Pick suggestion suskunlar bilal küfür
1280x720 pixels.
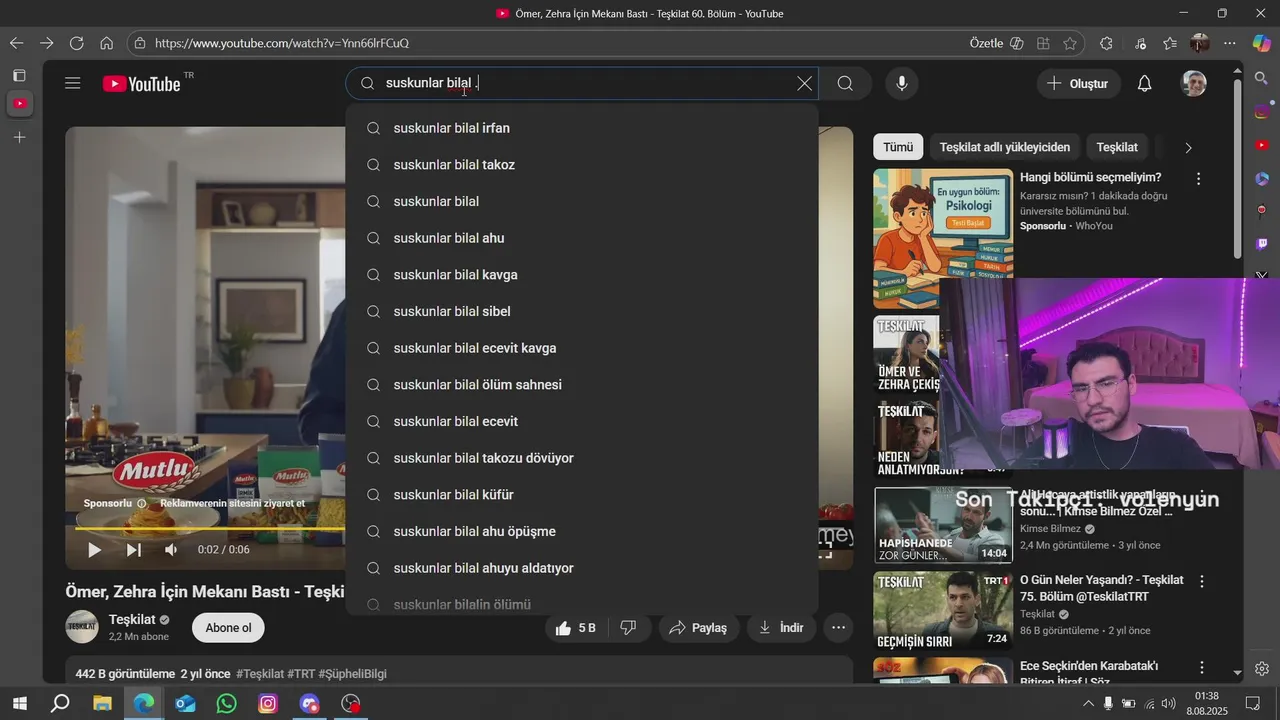pos(582,495)
